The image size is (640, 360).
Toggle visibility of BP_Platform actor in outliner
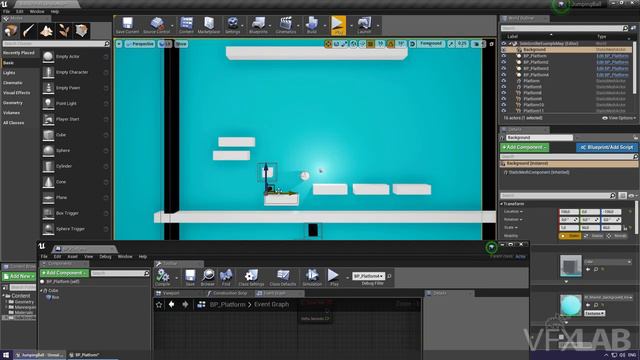pos(504,56)
